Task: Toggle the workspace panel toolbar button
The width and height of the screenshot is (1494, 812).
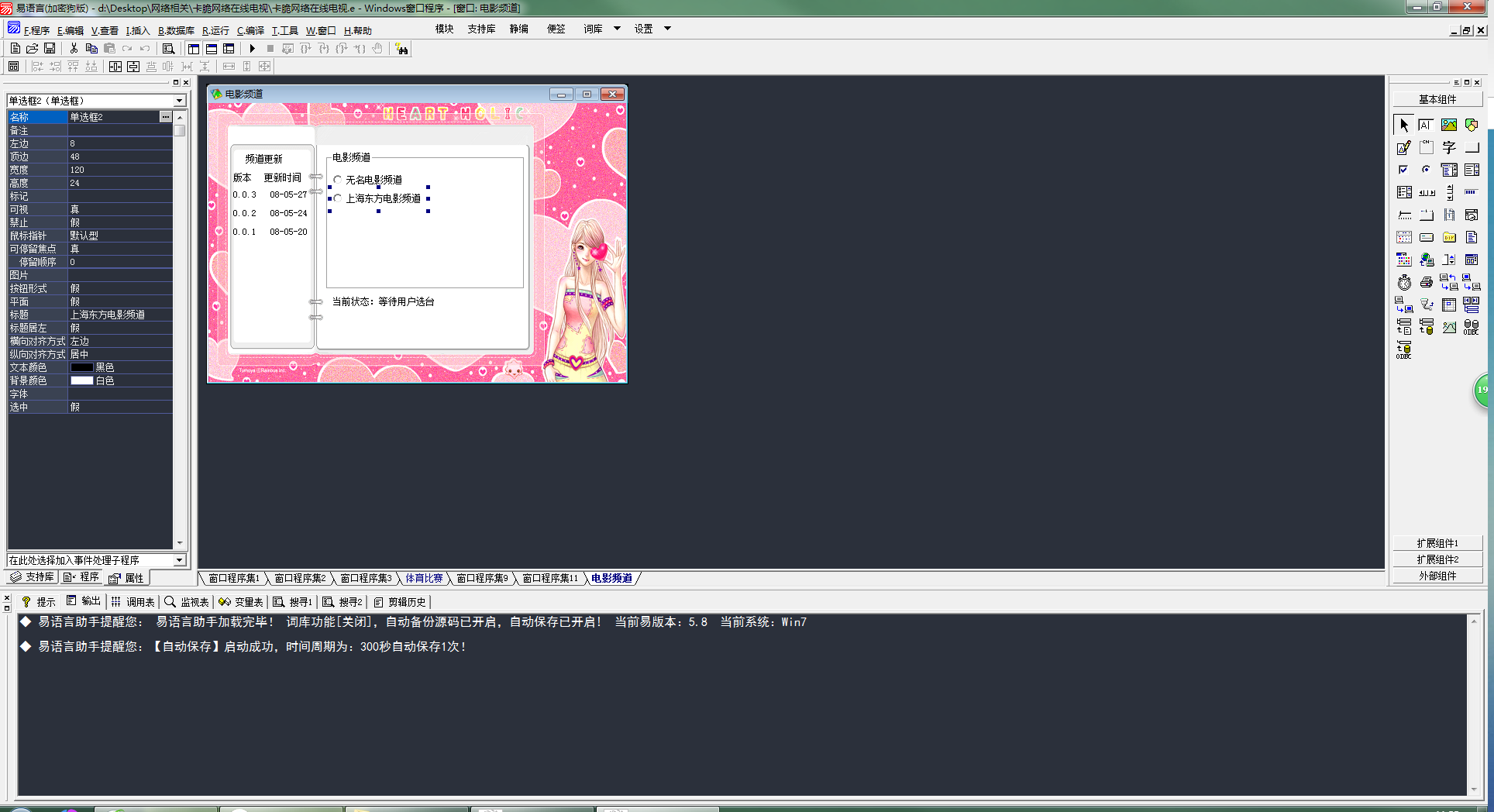Action: pos(193,48)
